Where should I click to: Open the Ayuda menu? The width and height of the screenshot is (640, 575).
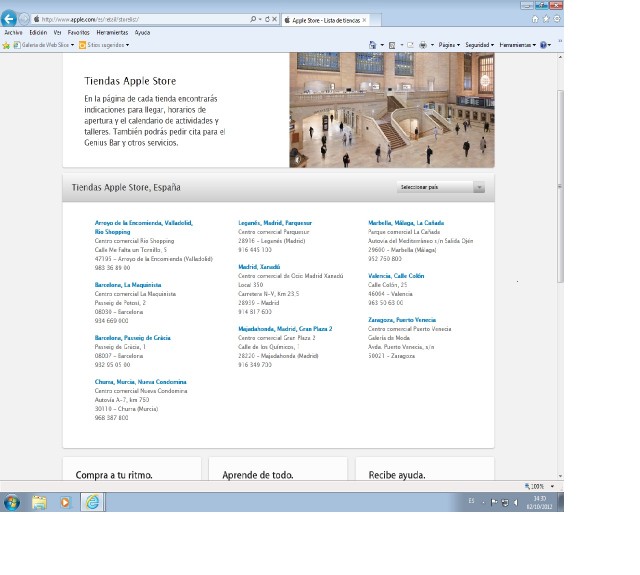point(142,33)
